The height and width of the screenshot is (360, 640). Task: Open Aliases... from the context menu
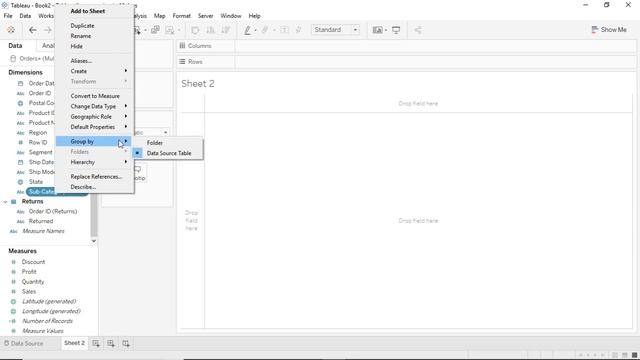[x=81, y=61]
